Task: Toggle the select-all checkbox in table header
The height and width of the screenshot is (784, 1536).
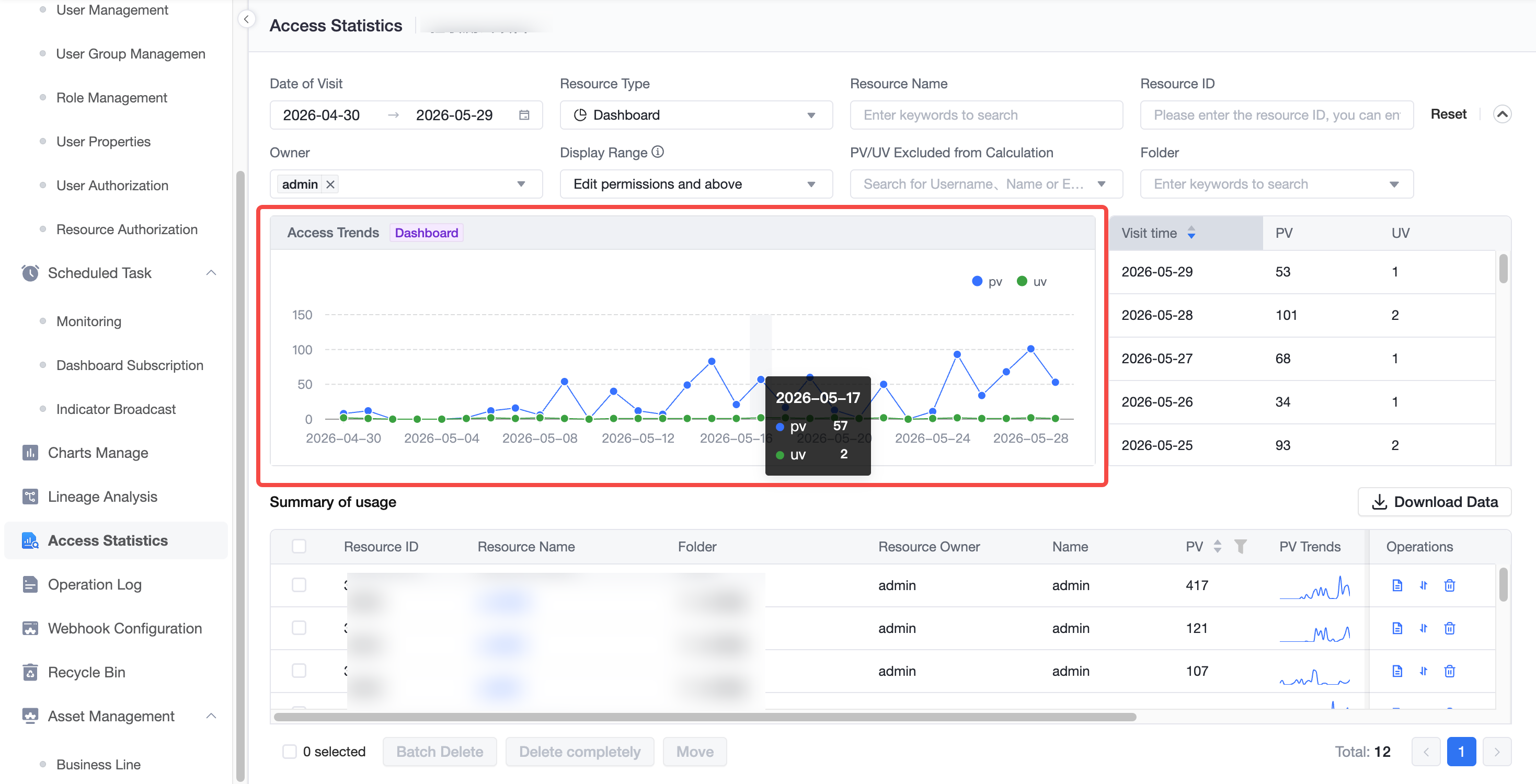Action: (299, 546)
